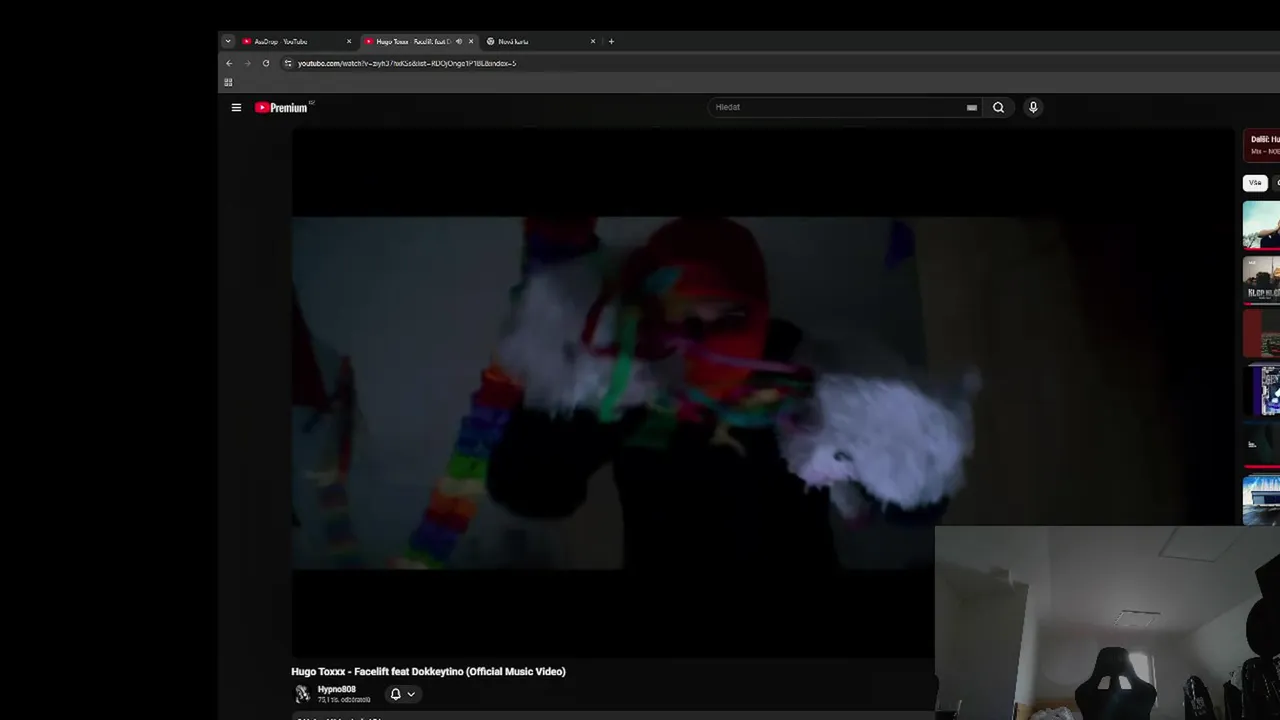The height and width of the screenshot is (720, 1280).
Task: Start voice search with microphone icon
Action: pyautogui.click(x=1033, y=107)
